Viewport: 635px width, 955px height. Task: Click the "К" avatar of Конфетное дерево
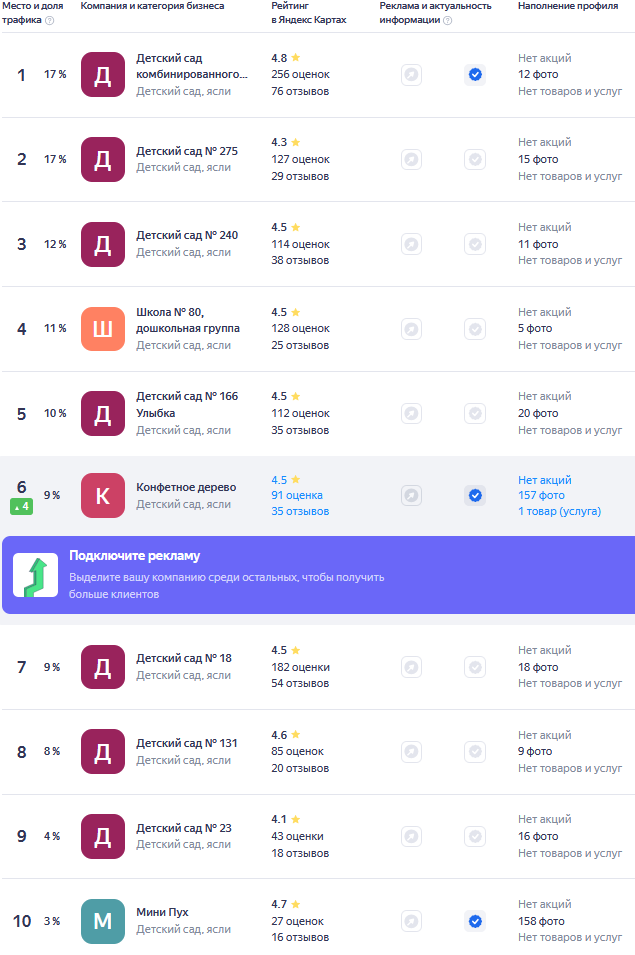(103, 495)
